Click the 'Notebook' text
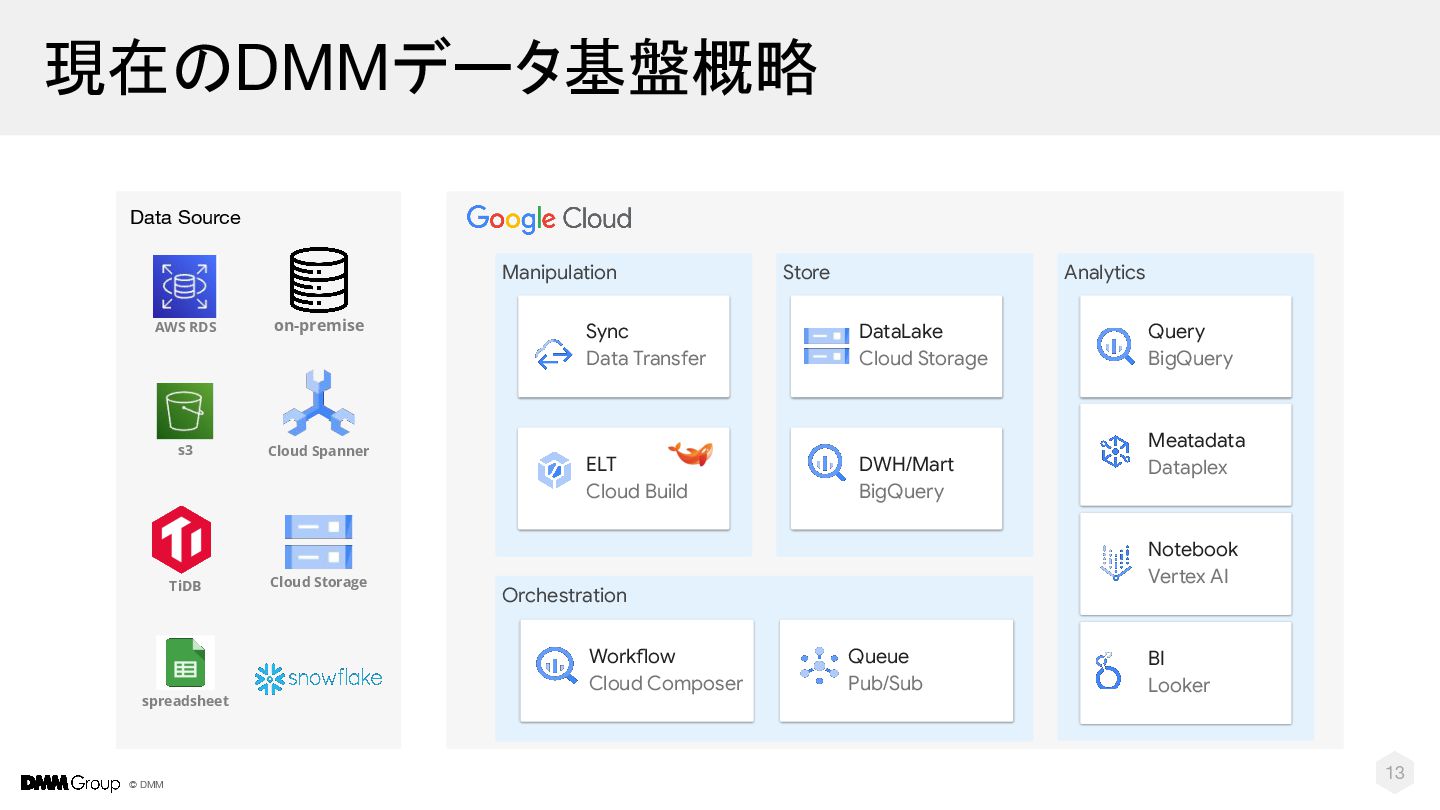The height and width of the screenshot is (810, 1440). [x=1193, y=549]
